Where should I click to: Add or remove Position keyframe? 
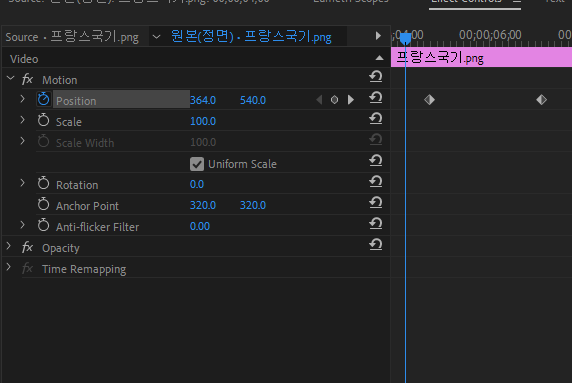coord(335,100)
